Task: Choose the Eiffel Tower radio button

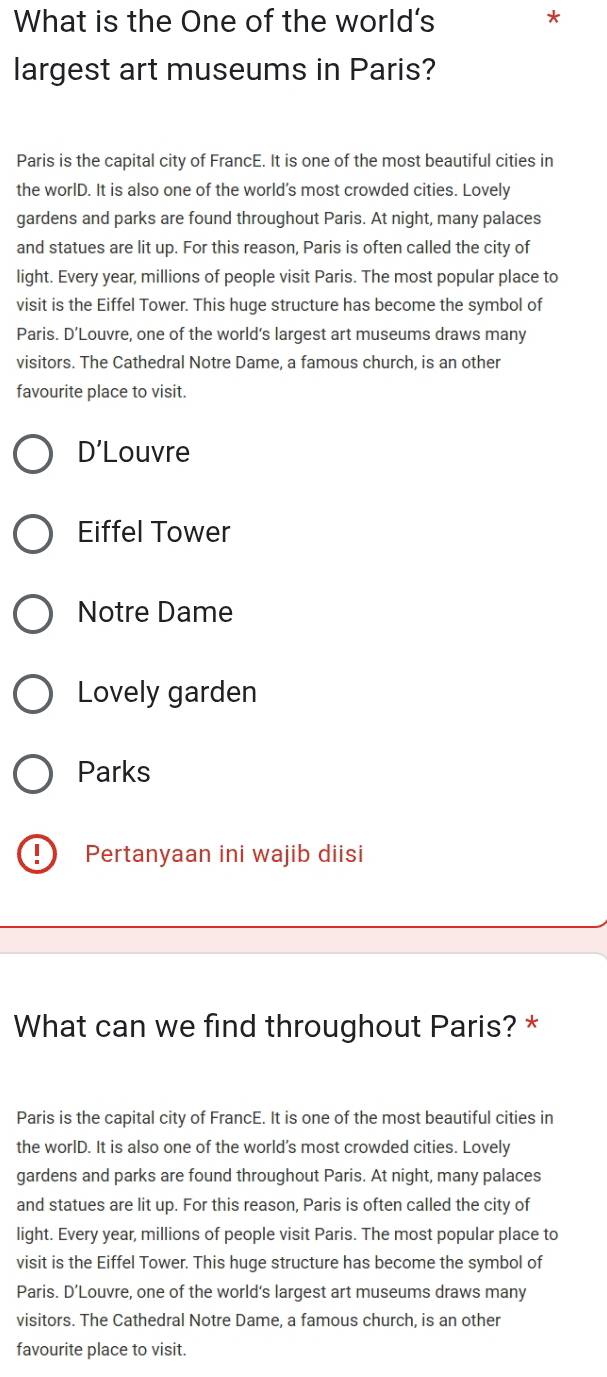Action: [33, 534]
